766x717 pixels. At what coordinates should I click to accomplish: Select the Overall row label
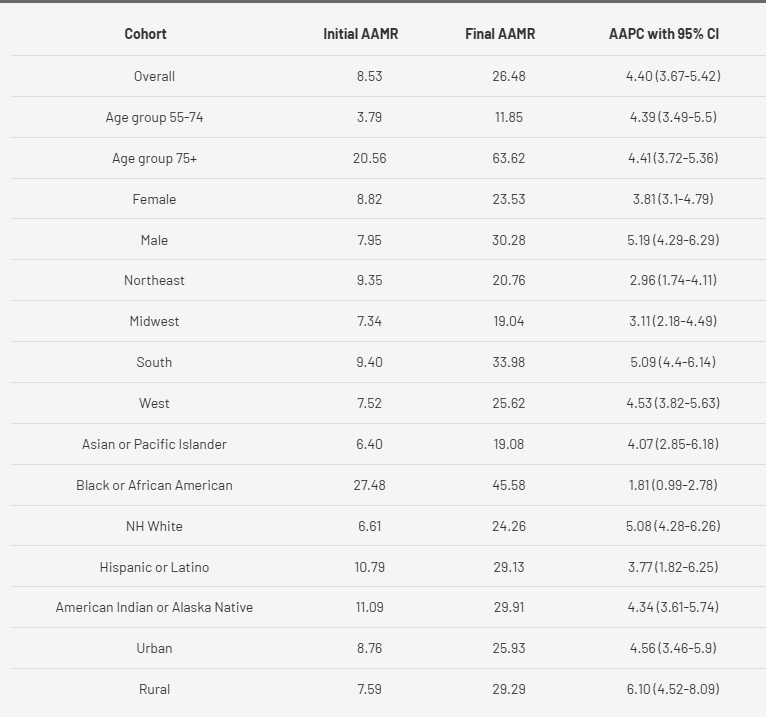[x=154, y=76]
